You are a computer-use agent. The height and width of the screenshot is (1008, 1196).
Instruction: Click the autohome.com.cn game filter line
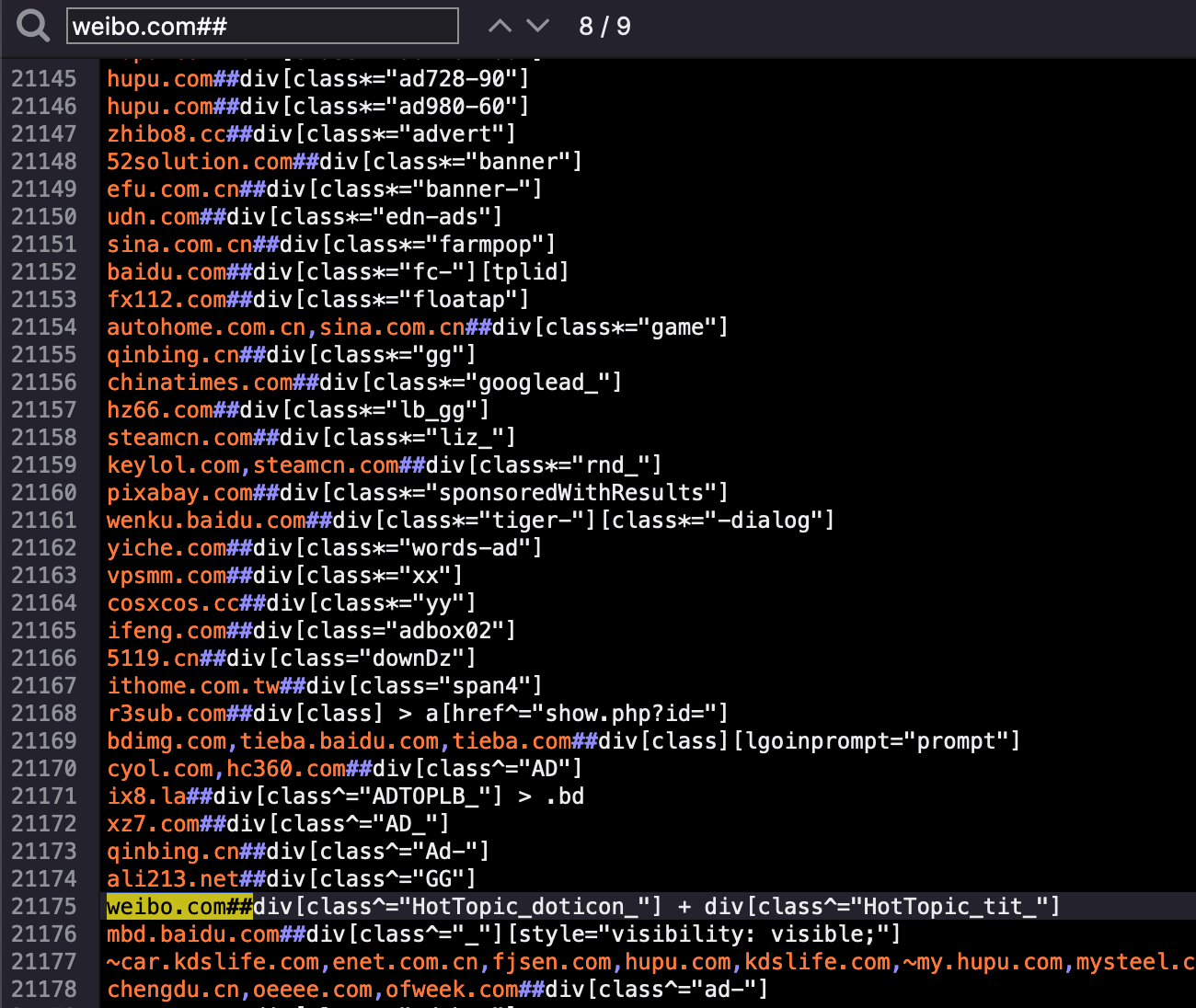pyautogui.click(x=418, y=326)
